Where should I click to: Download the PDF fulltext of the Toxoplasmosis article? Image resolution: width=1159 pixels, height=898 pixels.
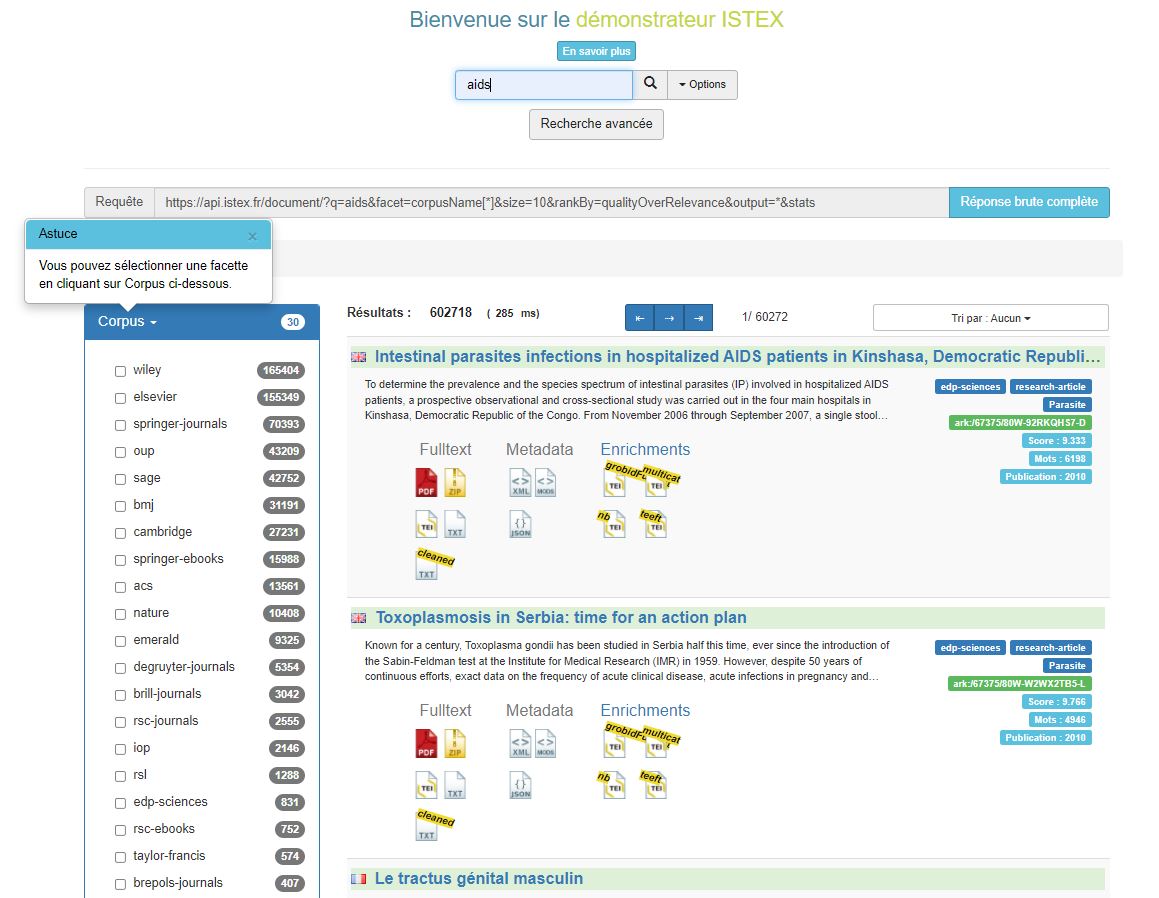(426, 744)
